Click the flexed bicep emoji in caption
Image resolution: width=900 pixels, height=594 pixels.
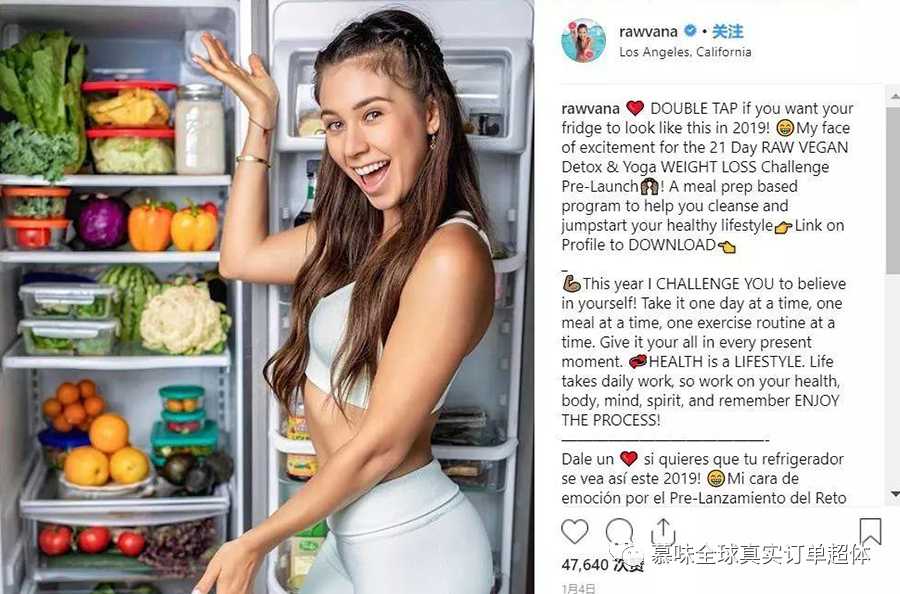click(x=571, y=284)
